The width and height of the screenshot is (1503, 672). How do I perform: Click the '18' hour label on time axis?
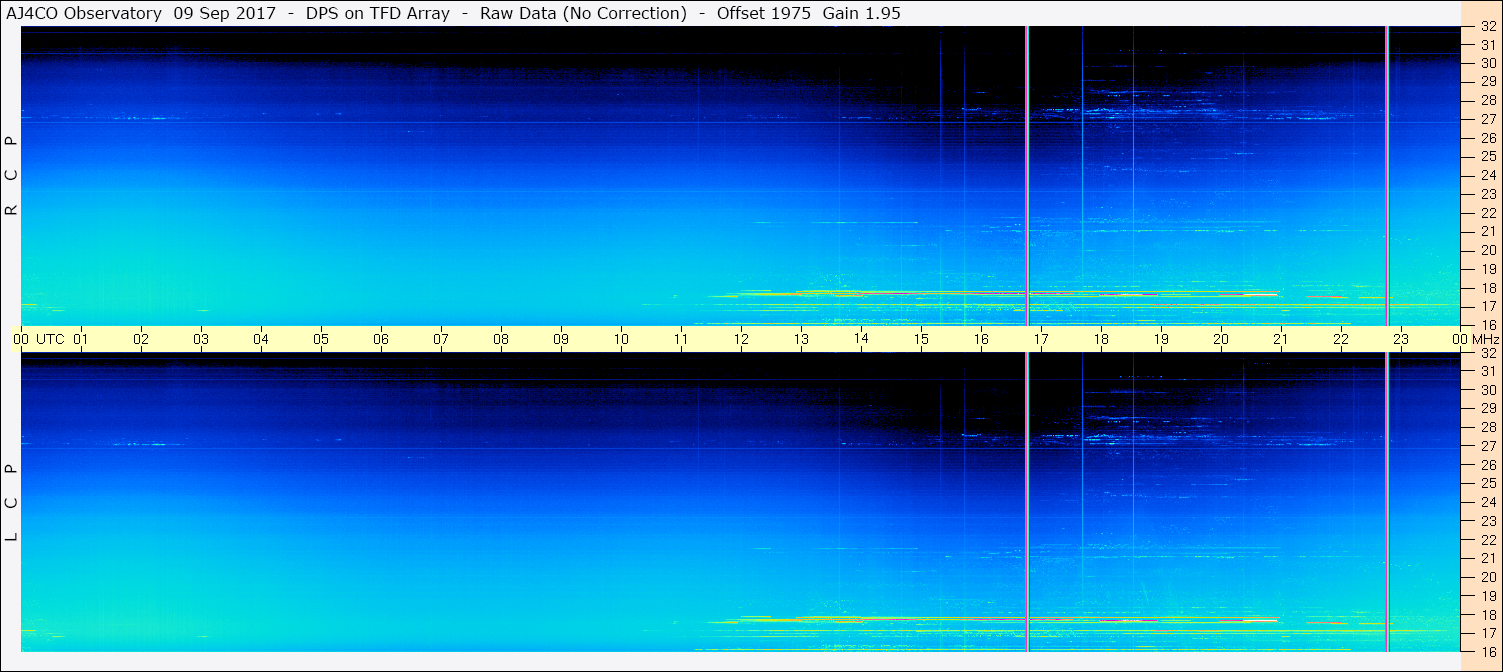pos(1101,339)
